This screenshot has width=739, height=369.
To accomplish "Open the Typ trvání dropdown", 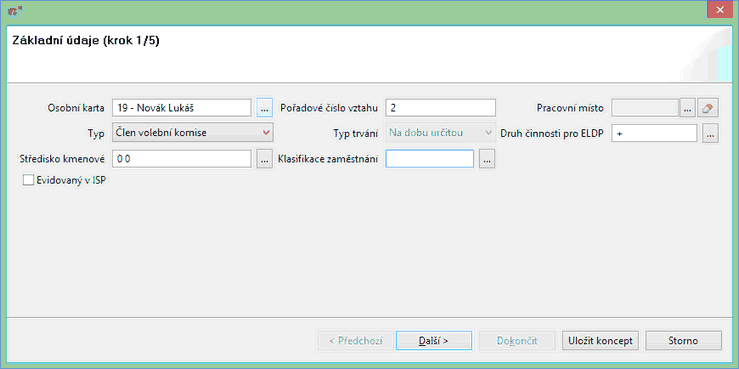I will [441, 133].
